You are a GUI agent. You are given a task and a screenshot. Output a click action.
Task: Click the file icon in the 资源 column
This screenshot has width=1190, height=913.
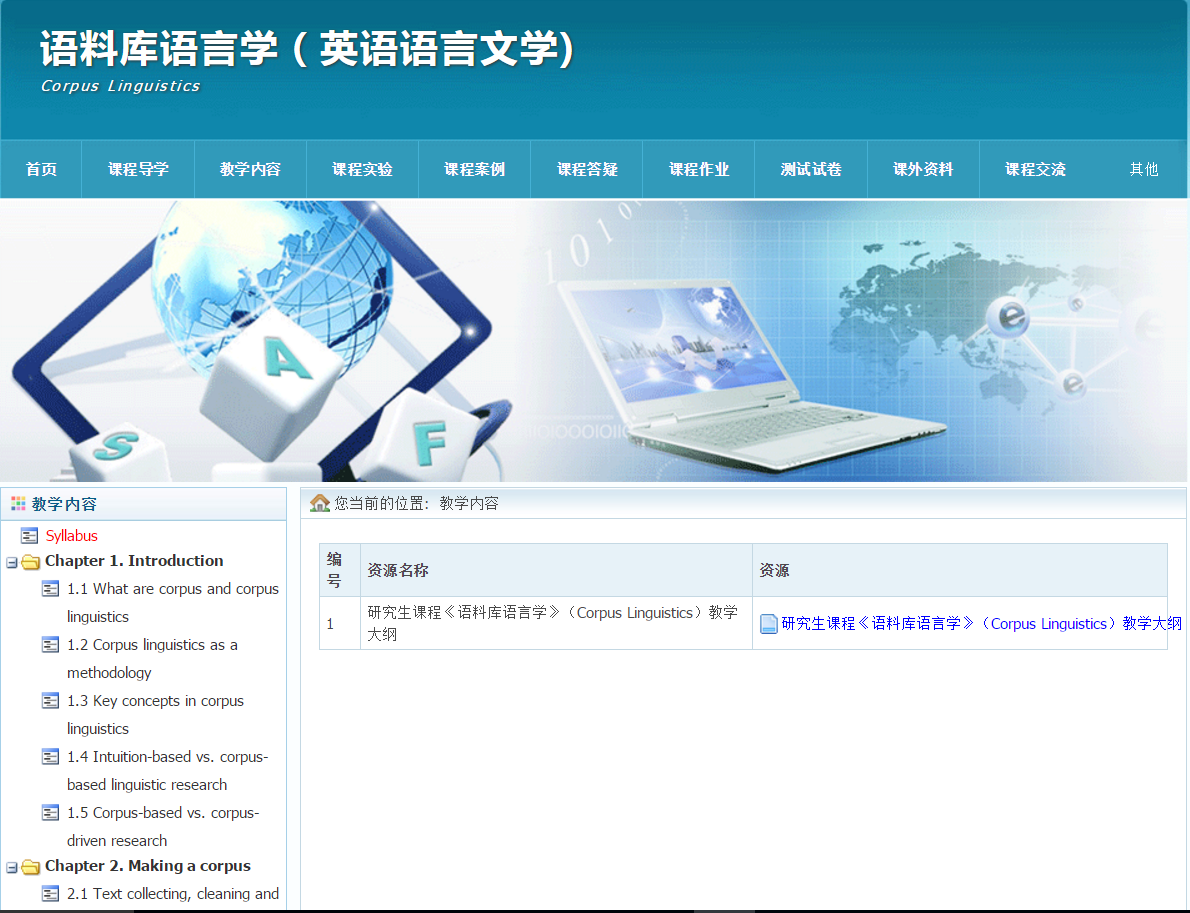point(769,624)
